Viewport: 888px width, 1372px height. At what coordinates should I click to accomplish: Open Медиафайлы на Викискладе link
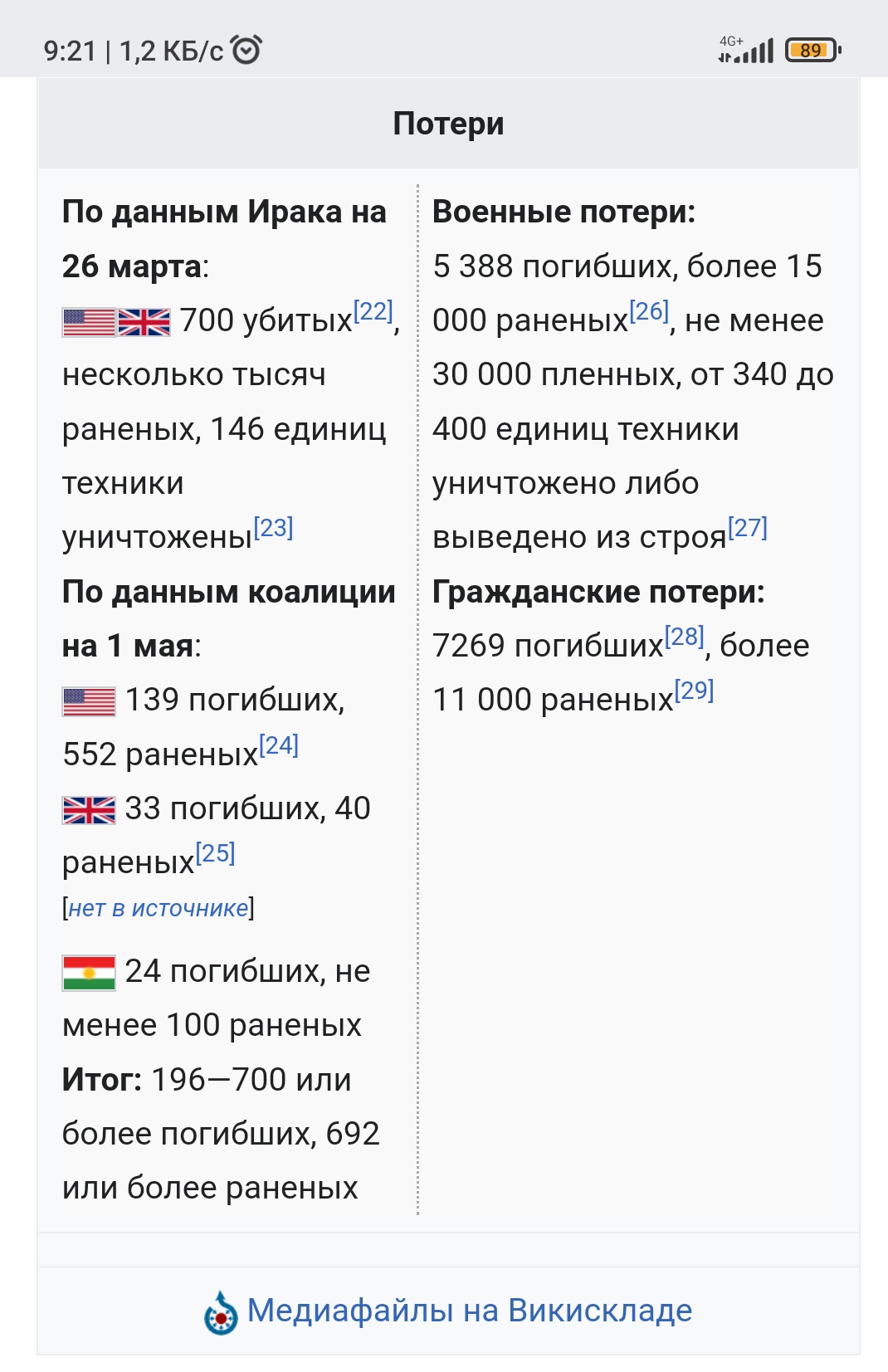[x=470, y=1311]
